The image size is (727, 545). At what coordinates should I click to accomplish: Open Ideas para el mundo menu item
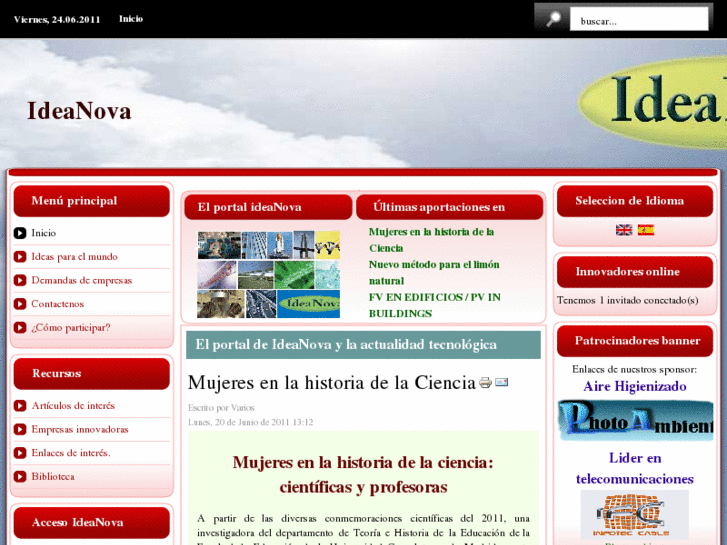pyautogui.click(x=74, y=256)
